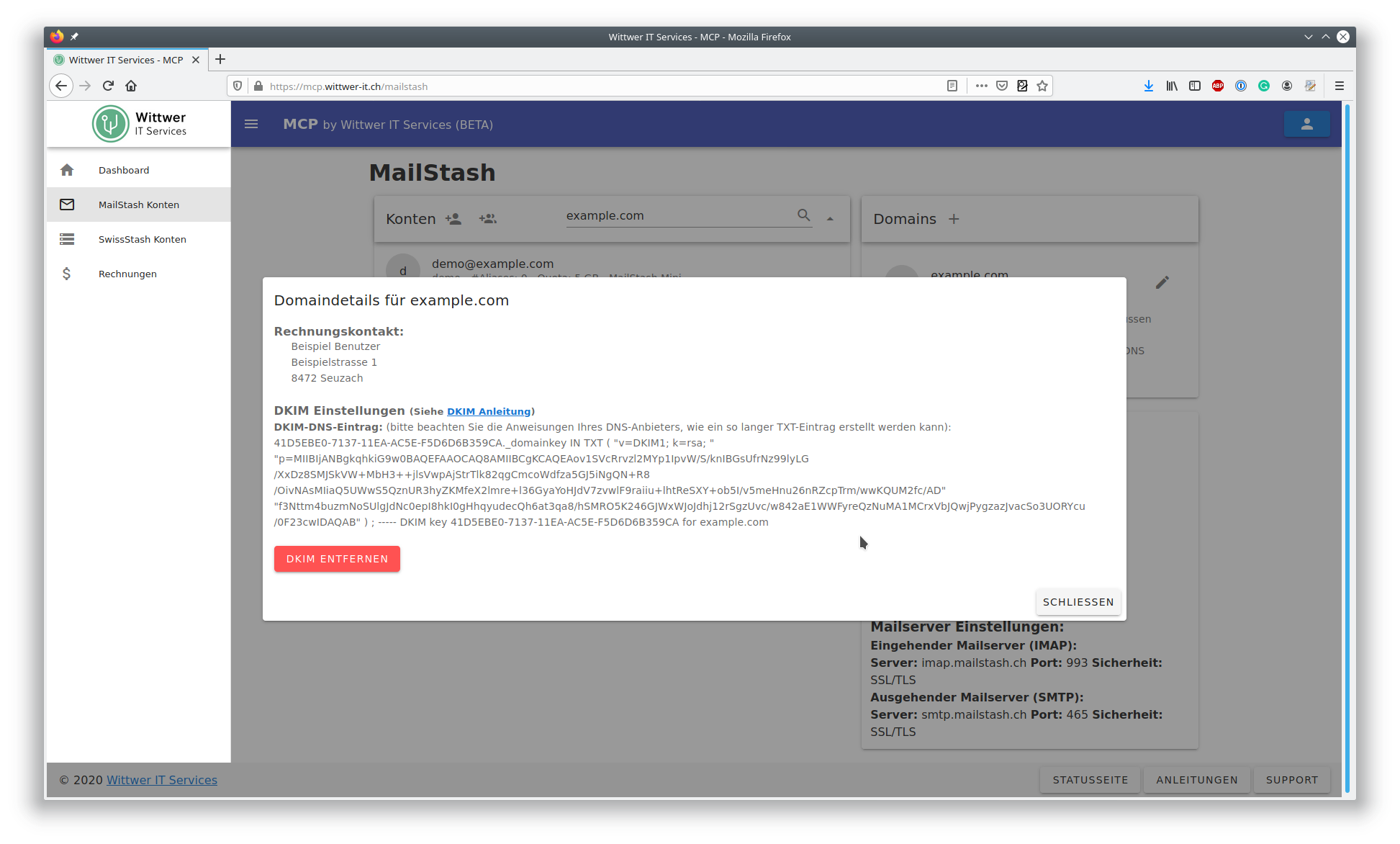Collapse the Konten panel arrow
This screenshot has height=844, width=1400.
tap(830, 219)
